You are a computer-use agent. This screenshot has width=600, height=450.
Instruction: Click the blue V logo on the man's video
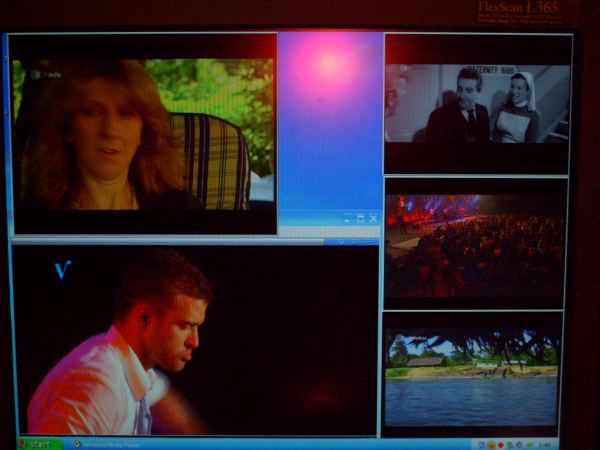pyautogui.click(x=62, y=270)
